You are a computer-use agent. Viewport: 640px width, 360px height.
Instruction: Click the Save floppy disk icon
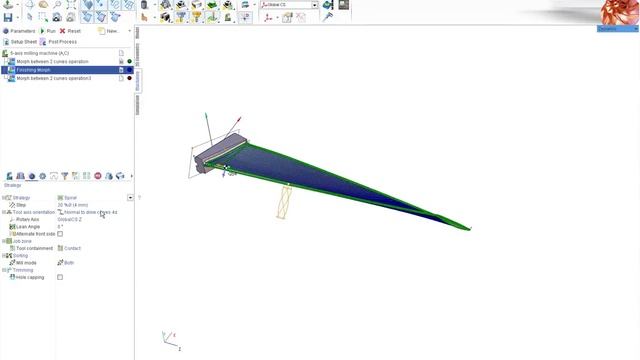8,17
